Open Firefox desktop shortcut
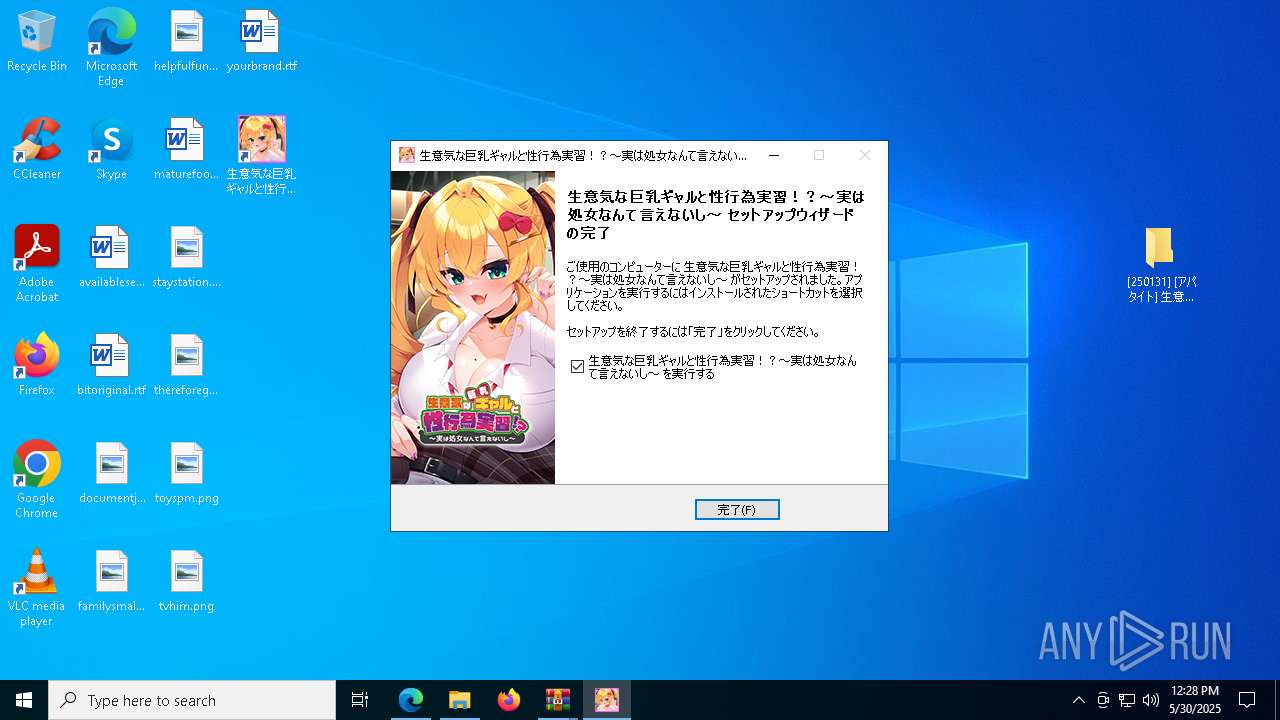Image resolution: width=1280 pixels, height=720 pixels. tap(37, 365)
